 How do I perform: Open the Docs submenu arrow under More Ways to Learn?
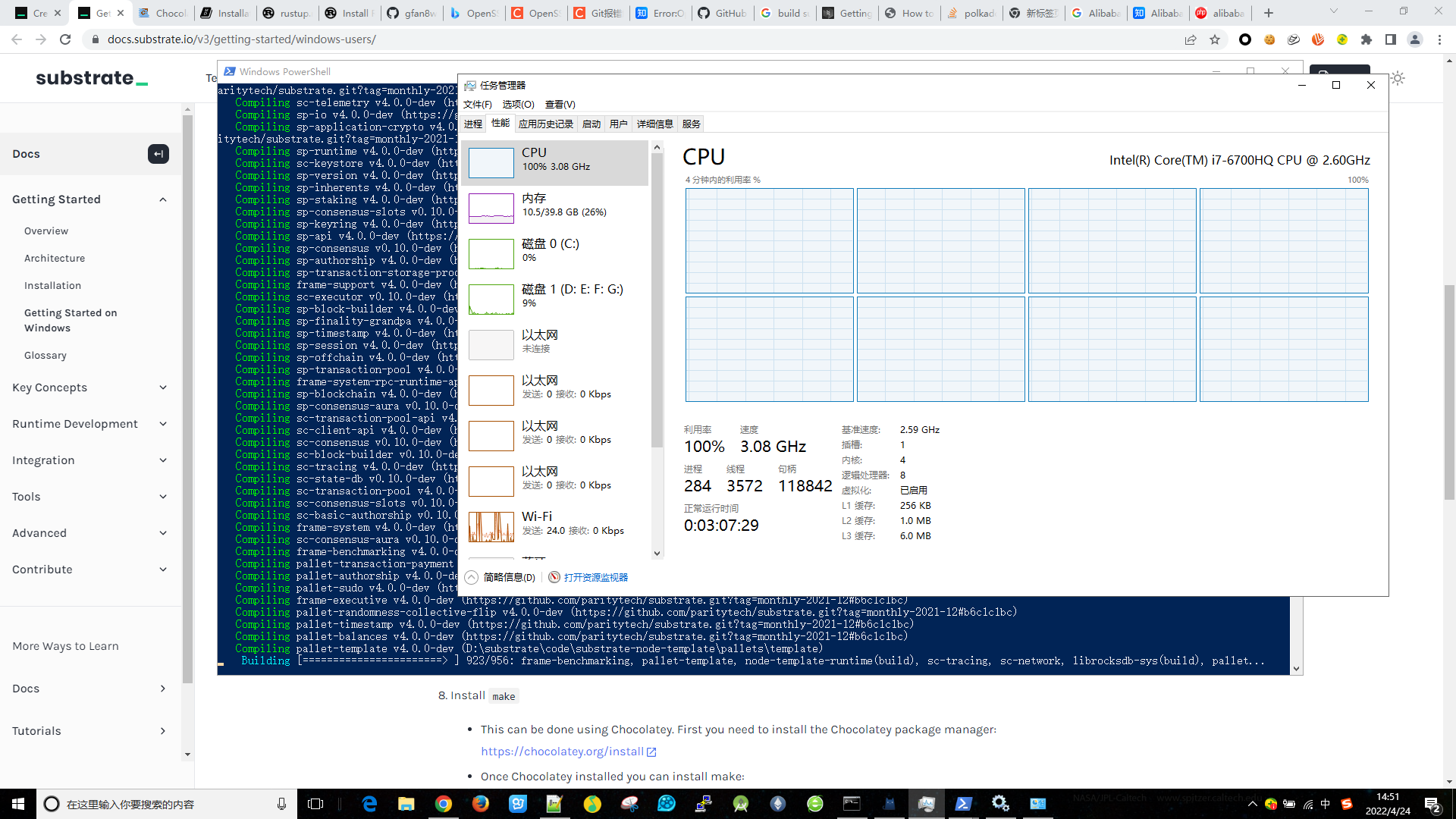point(163,689)
